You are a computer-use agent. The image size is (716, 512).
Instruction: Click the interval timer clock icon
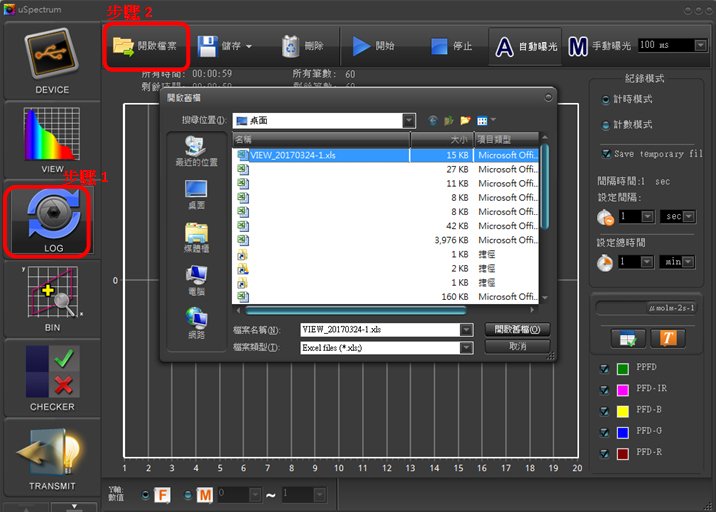(x=605, y=217)
